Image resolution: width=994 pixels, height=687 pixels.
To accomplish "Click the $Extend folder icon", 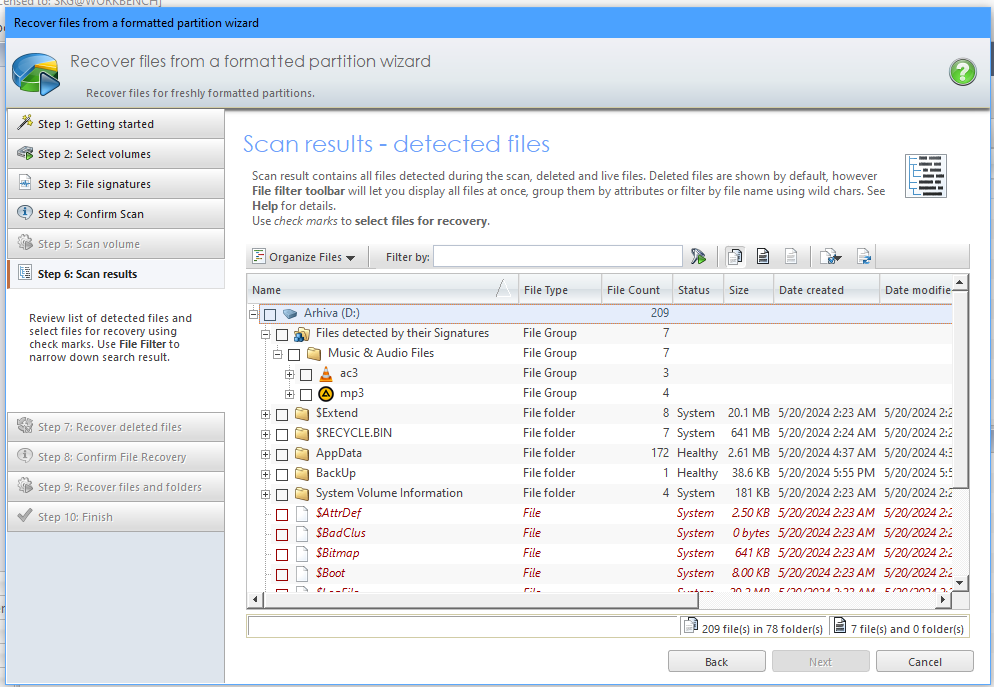I will pyautogui.click(x=302, y=413).
